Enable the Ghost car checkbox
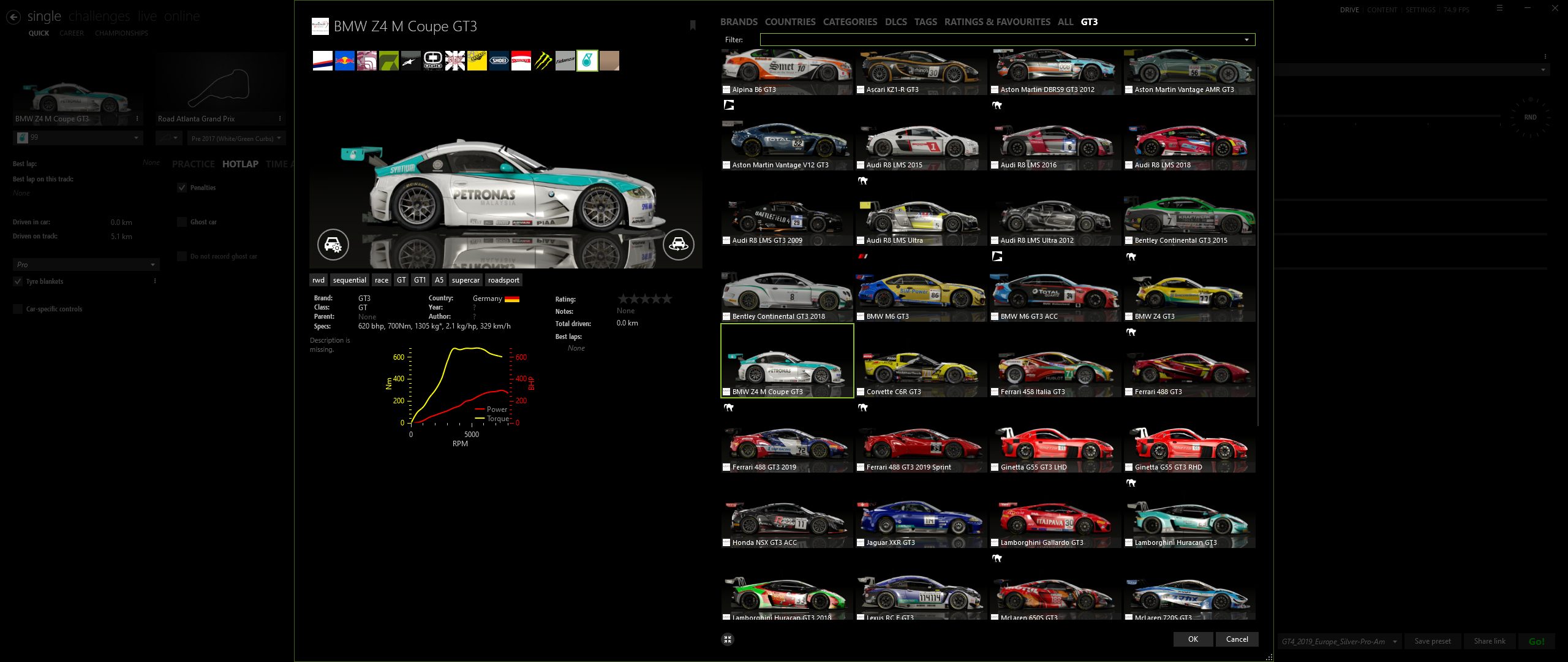The width and height of the screenshot is (1568, 662). [182, 222]
